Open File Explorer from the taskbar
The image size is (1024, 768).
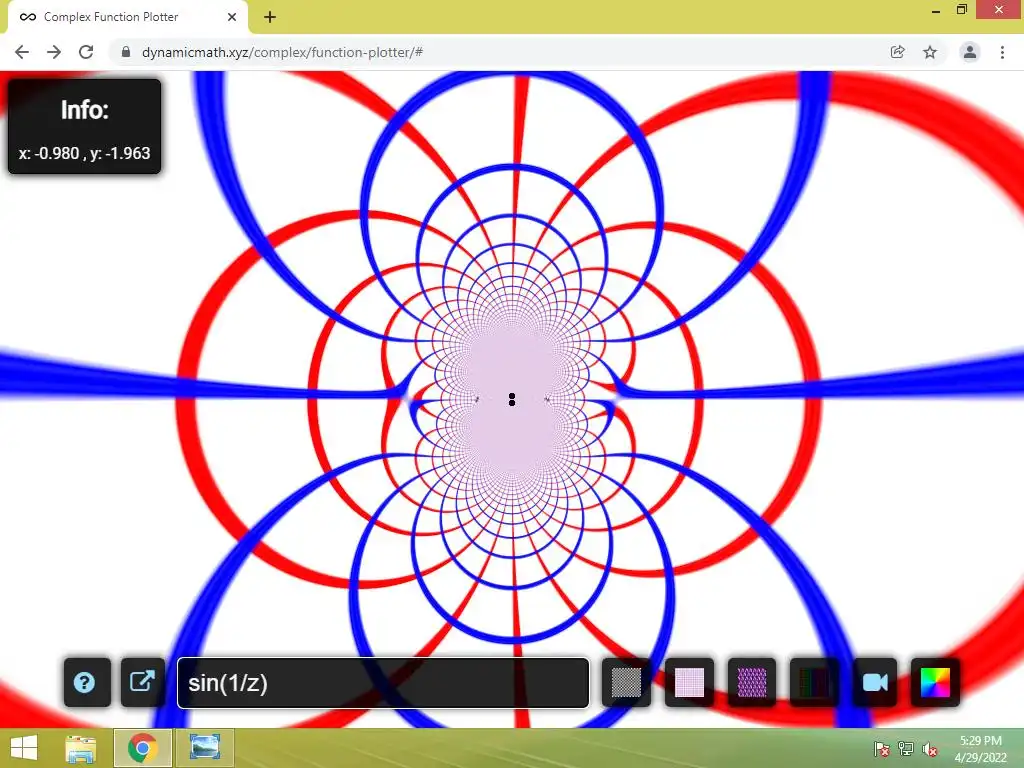point(80,748)
